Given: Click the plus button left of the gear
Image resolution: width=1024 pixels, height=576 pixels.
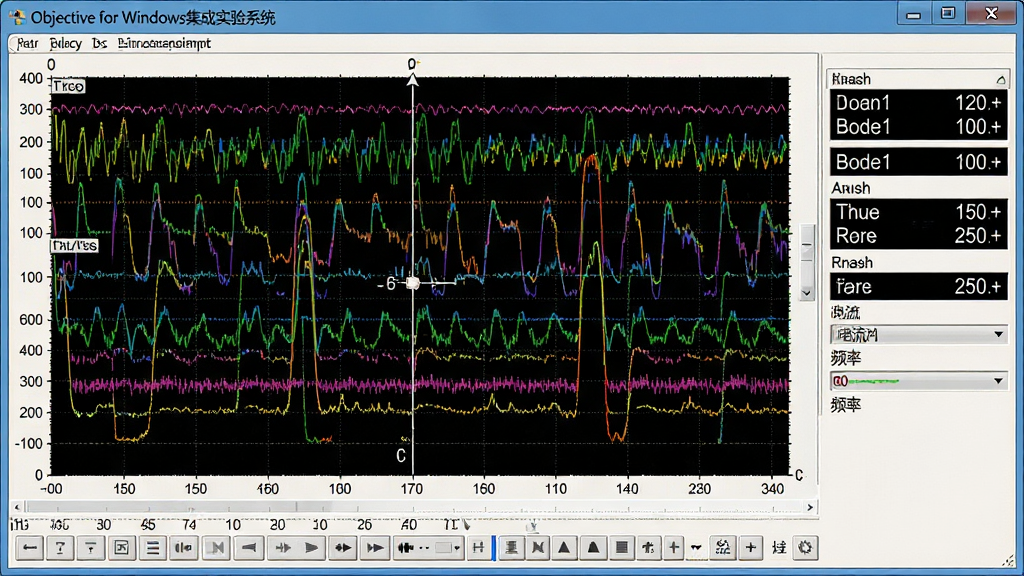Looking at the screenshot, I should click(751, 547).
